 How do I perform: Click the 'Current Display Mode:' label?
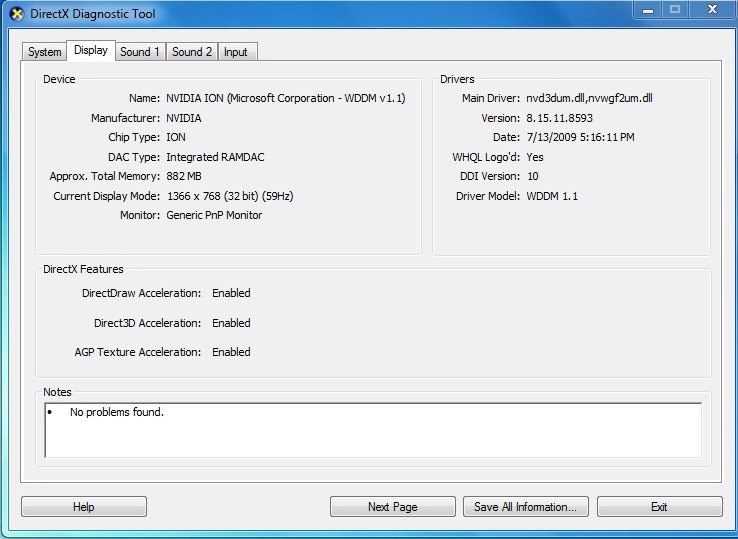[106, 196]
